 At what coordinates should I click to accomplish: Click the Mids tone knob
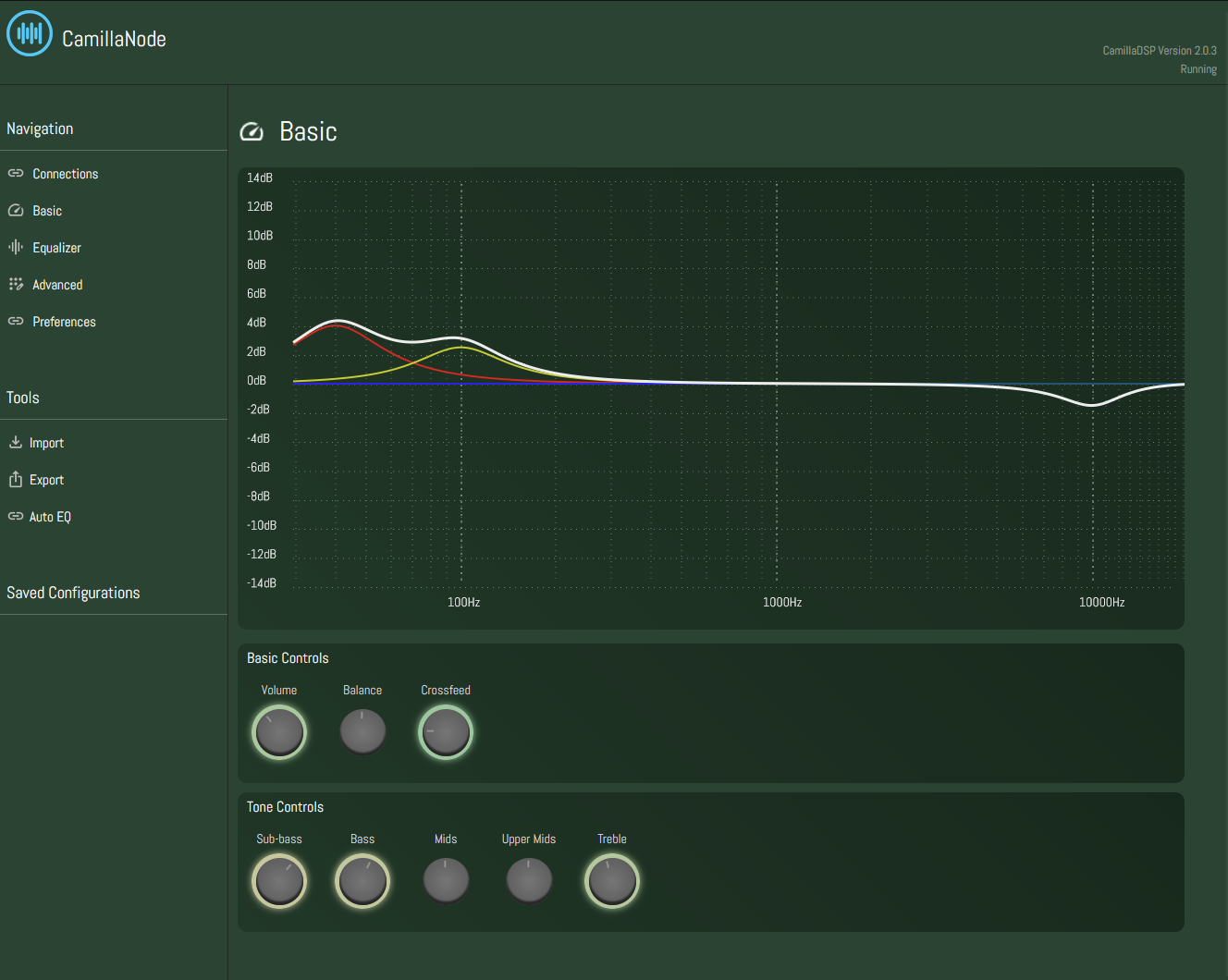click(446, 881)
